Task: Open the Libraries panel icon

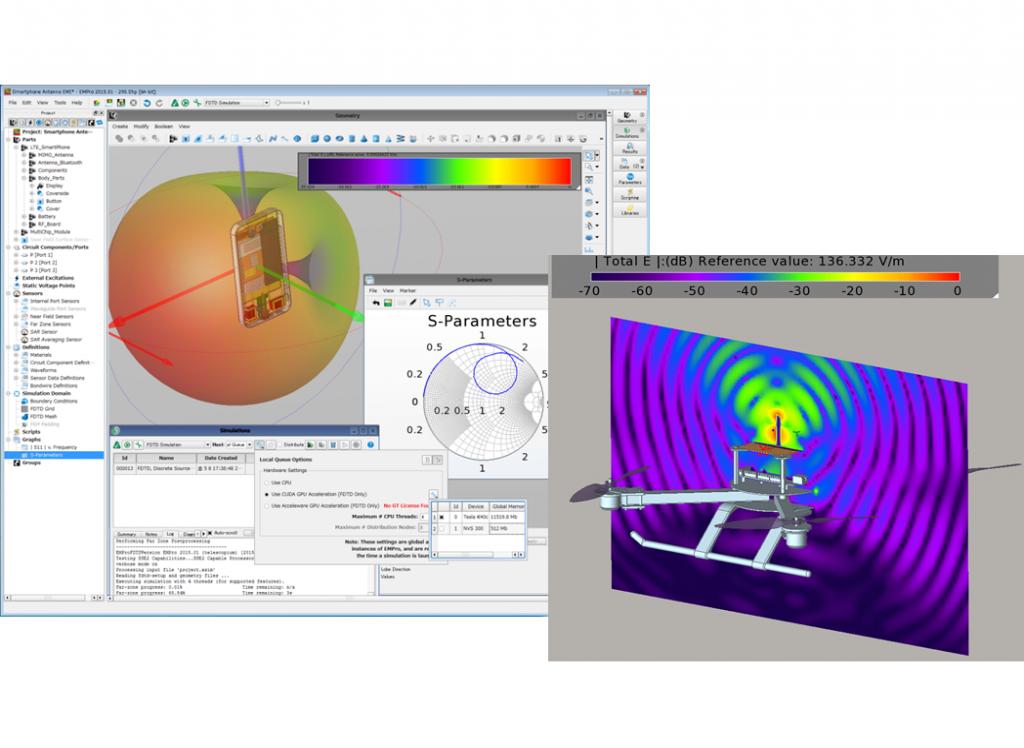Action: pos(629,210)
